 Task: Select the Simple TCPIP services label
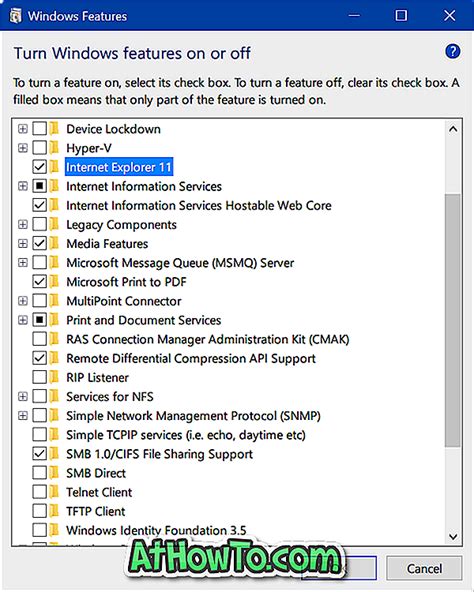186,435
